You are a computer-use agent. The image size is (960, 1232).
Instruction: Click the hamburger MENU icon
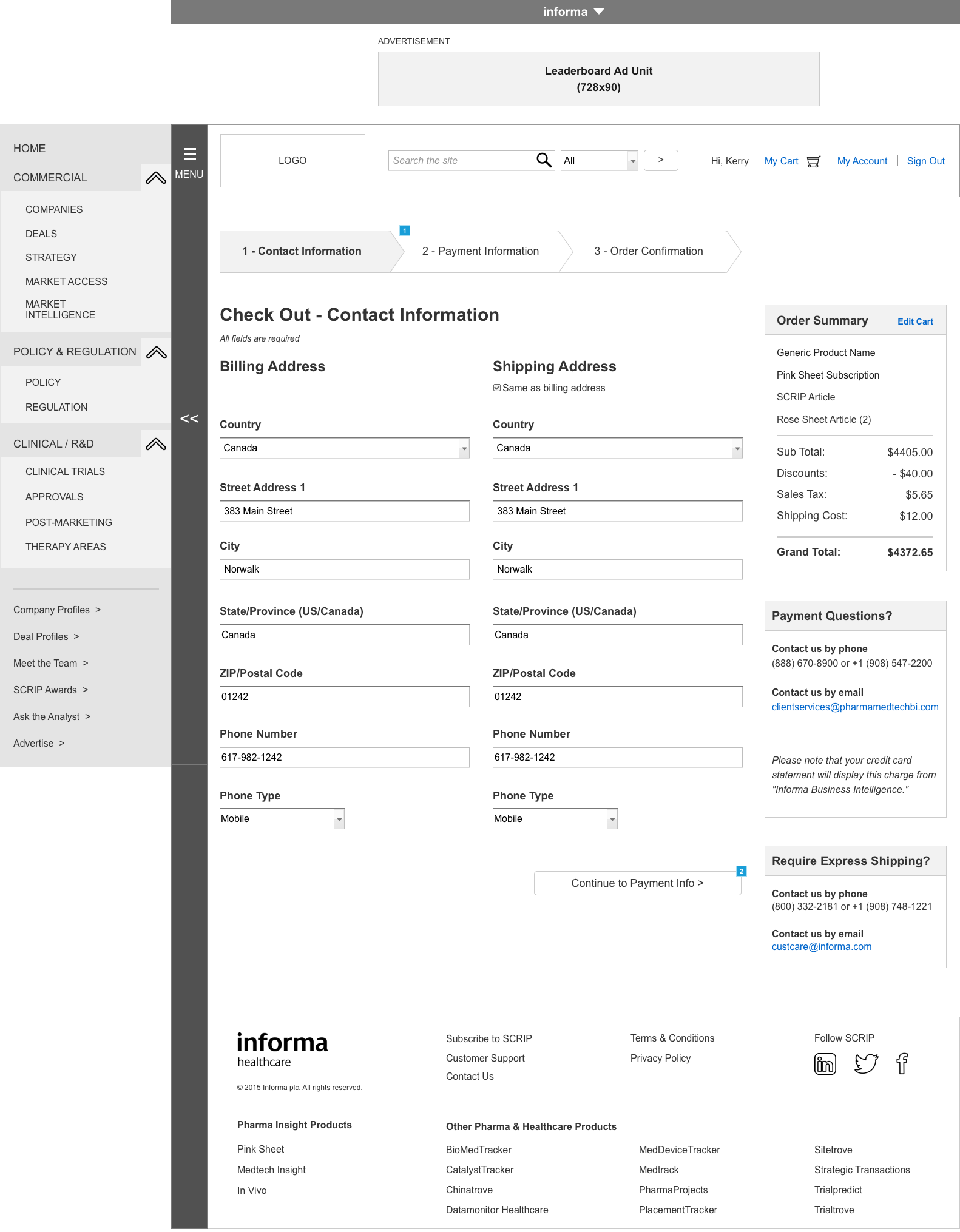pyautogui.click(x=189, y=154)
